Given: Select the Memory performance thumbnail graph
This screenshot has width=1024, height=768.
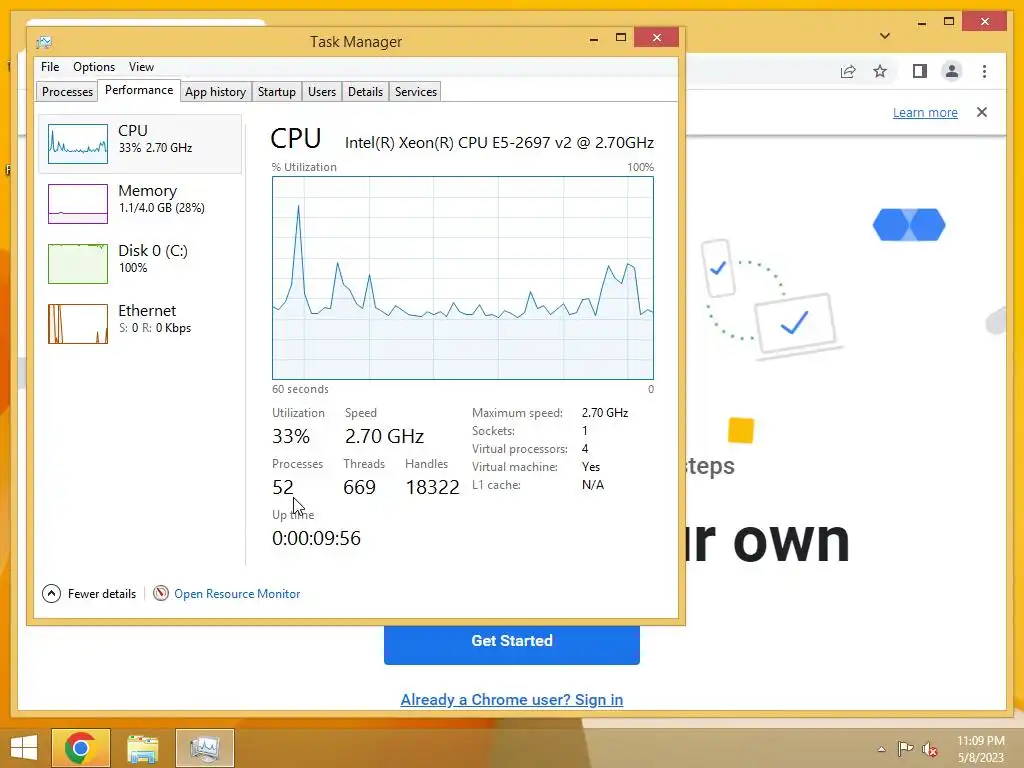Looking at the screenshot, I should 78,204.
